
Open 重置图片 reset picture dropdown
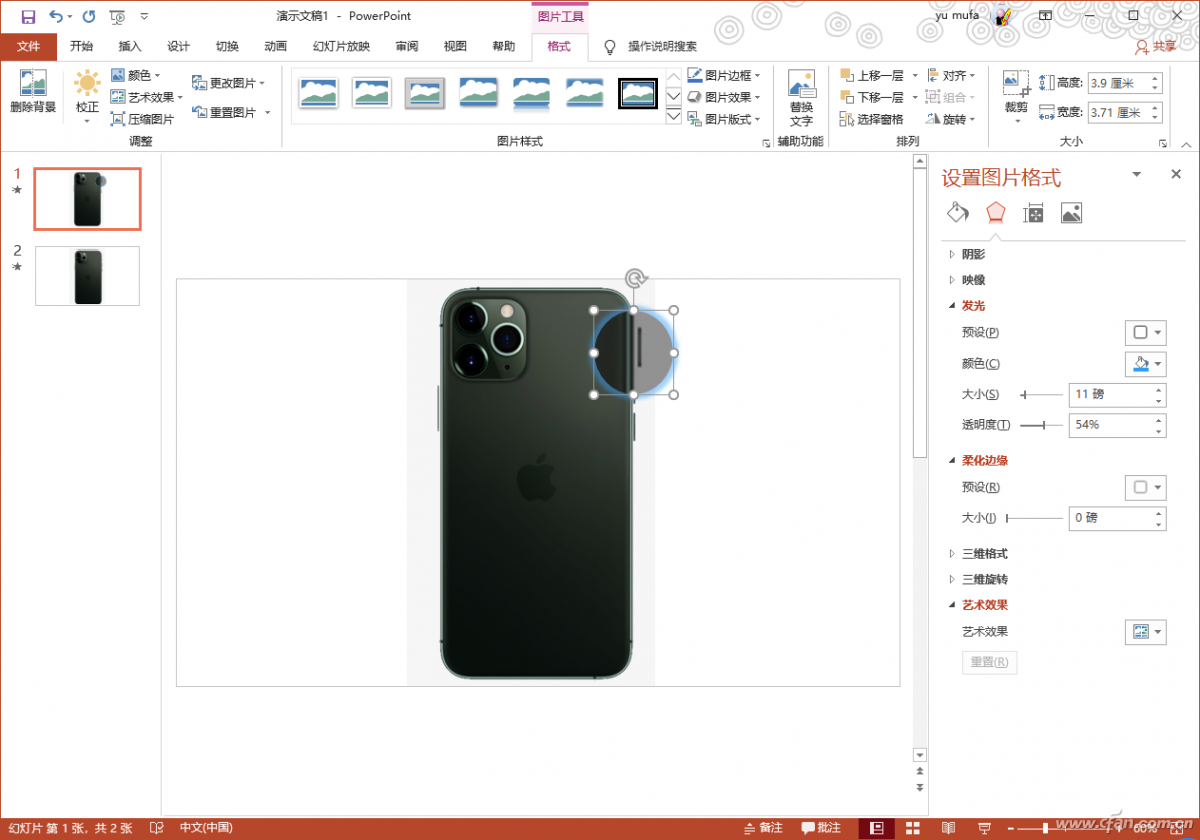(x=231, y=112)
